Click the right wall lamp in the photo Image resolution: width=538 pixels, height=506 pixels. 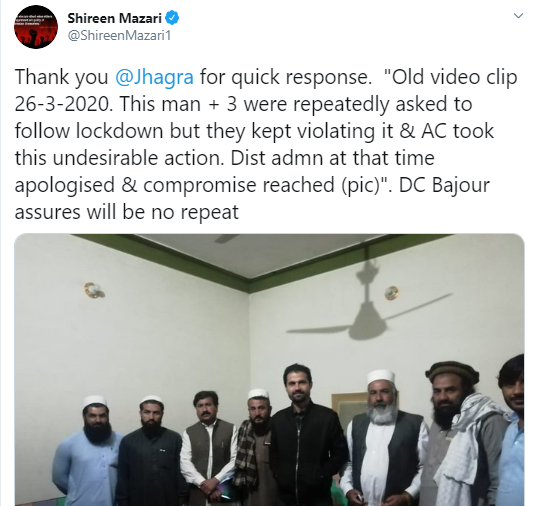[x=391, y=293]
